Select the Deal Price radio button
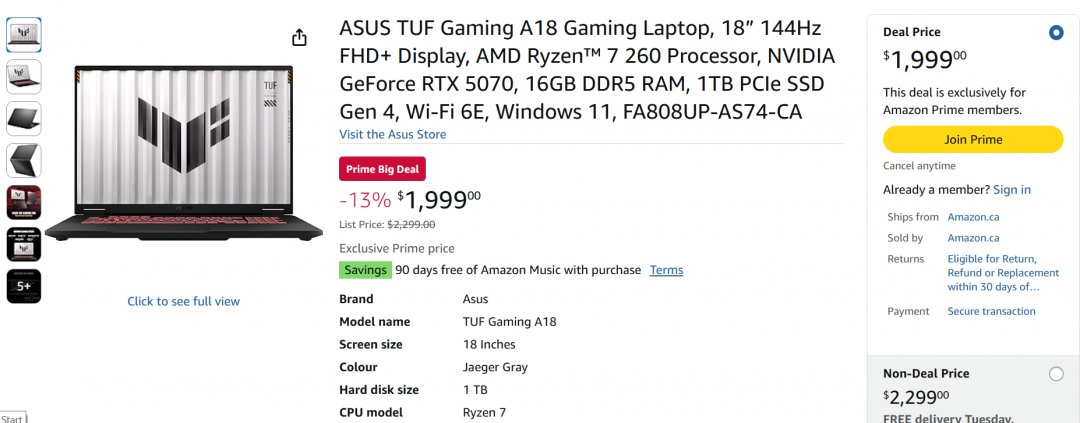The image size is (1080, 423). click(x=1056, y=33)
